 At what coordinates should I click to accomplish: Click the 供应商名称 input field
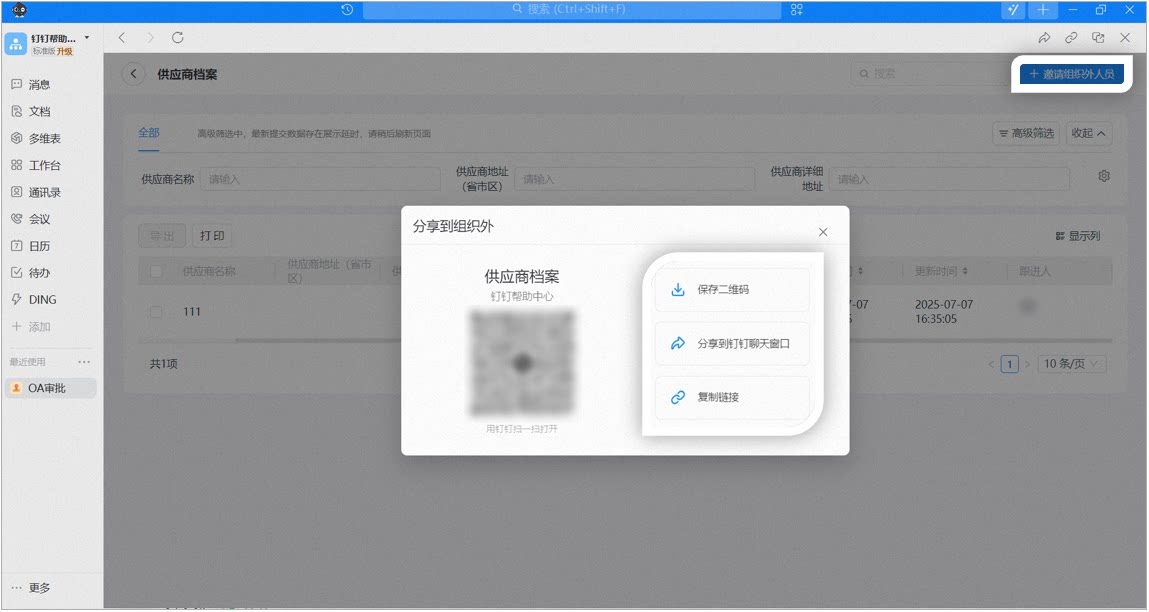click(x=320, y=179)
